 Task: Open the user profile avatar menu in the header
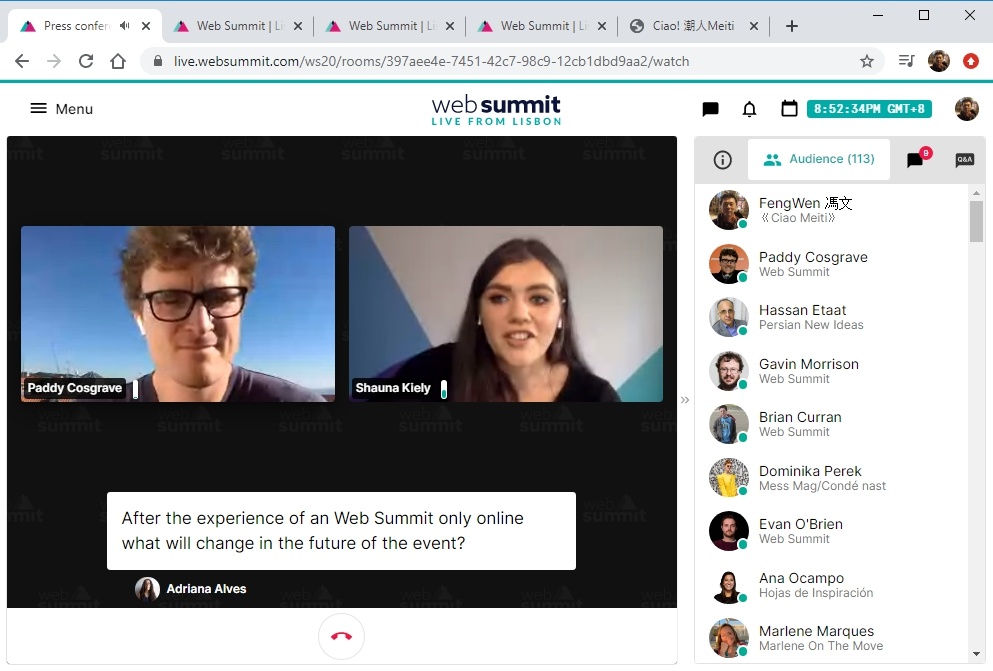966,109
